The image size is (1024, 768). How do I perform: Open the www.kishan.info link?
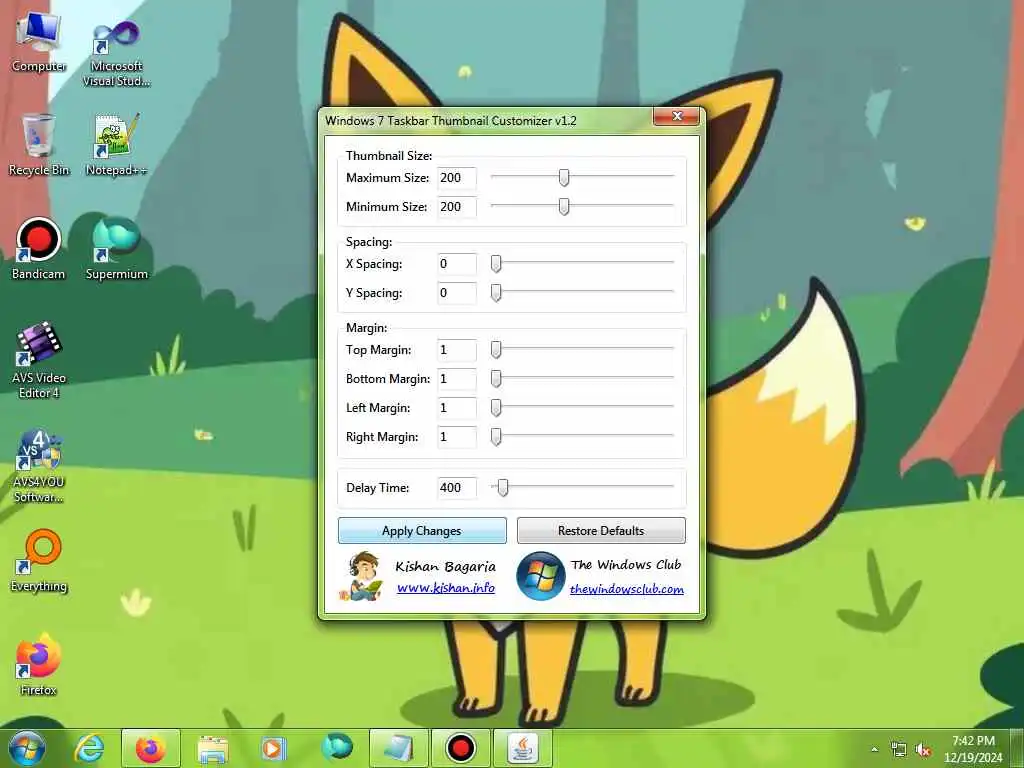point(446,588)
